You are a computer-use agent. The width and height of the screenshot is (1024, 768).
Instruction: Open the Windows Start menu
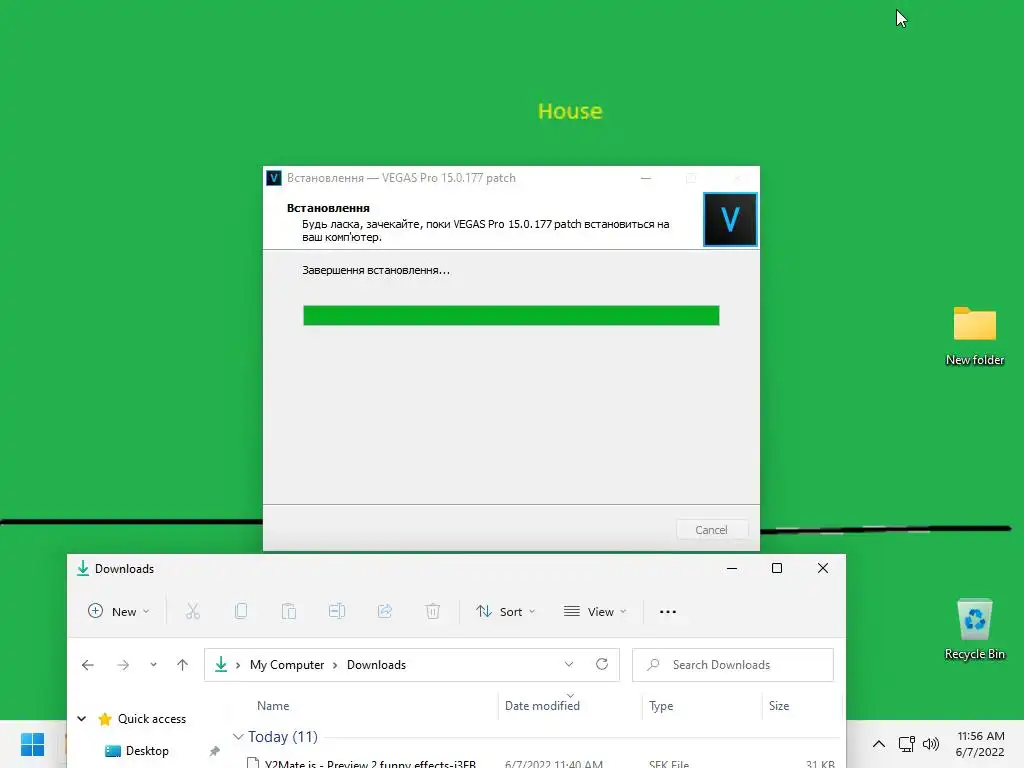tap(32, 744)
